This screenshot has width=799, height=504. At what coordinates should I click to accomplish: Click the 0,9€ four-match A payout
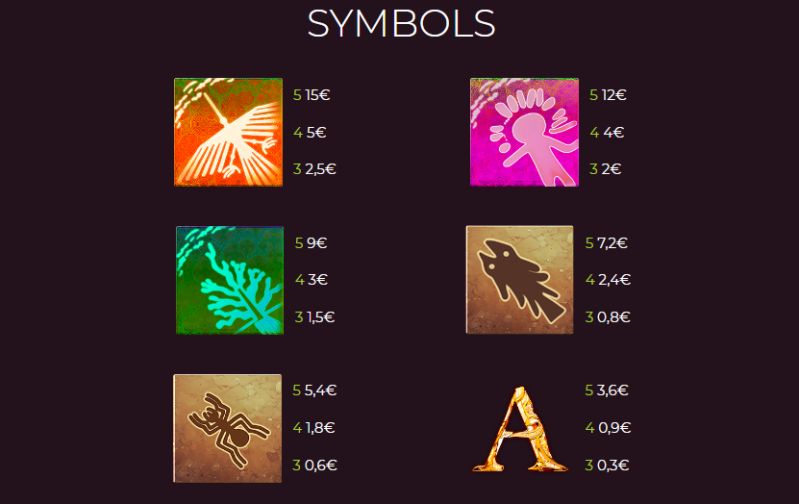(x=615, y=428)
